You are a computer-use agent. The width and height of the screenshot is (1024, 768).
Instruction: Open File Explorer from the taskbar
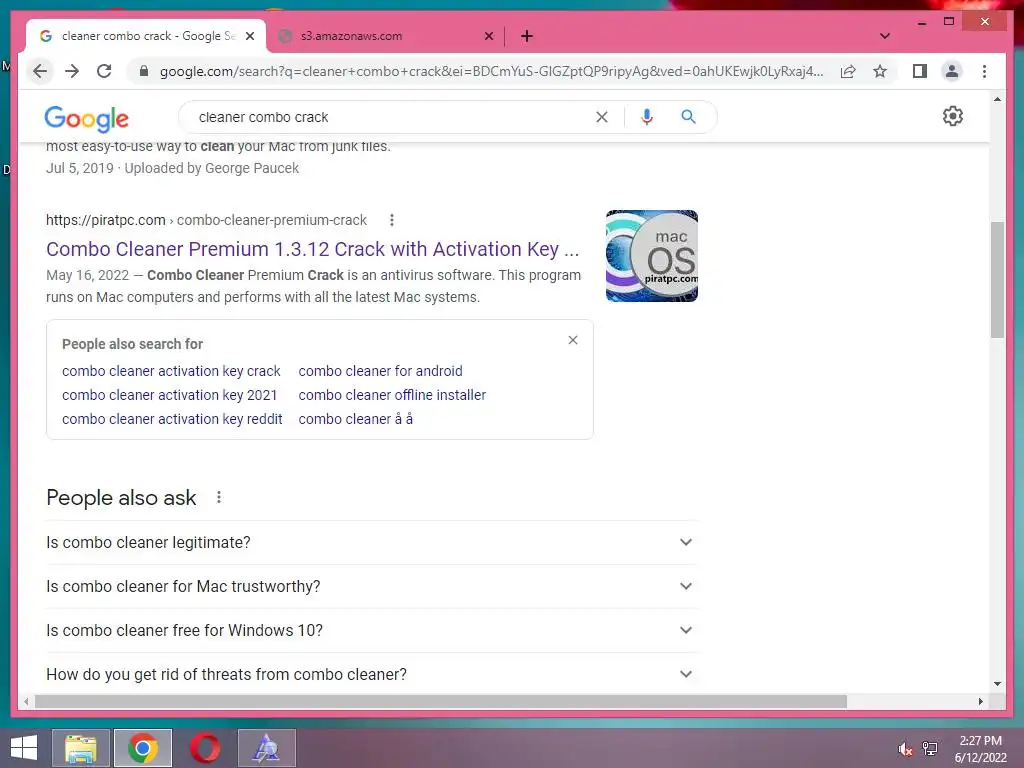point(80,748)
